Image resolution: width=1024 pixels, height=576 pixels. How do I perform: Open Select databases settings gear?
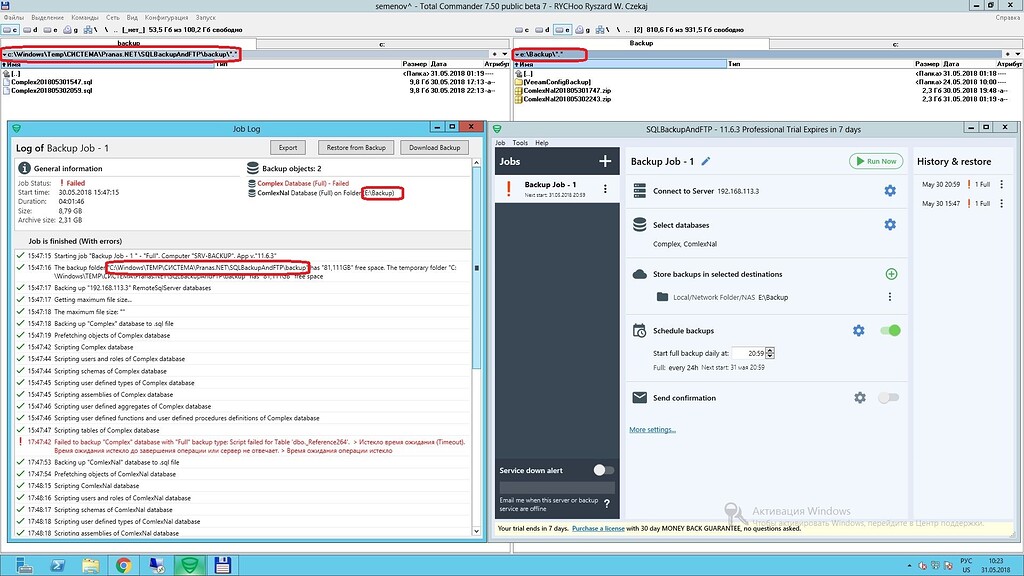tap(889, 225)
